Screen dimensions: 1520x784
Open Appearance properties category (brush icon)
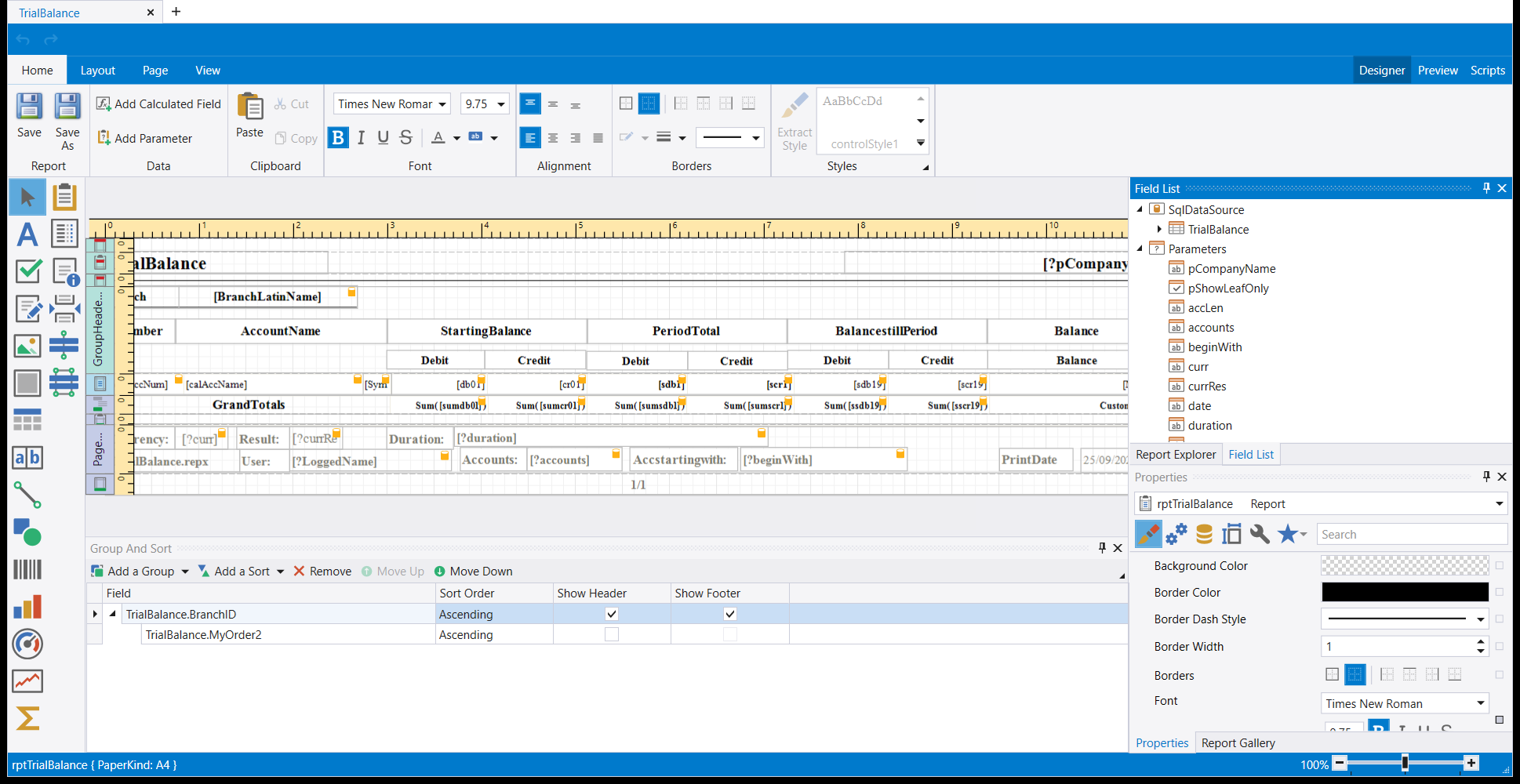[x=1148, y=534]
